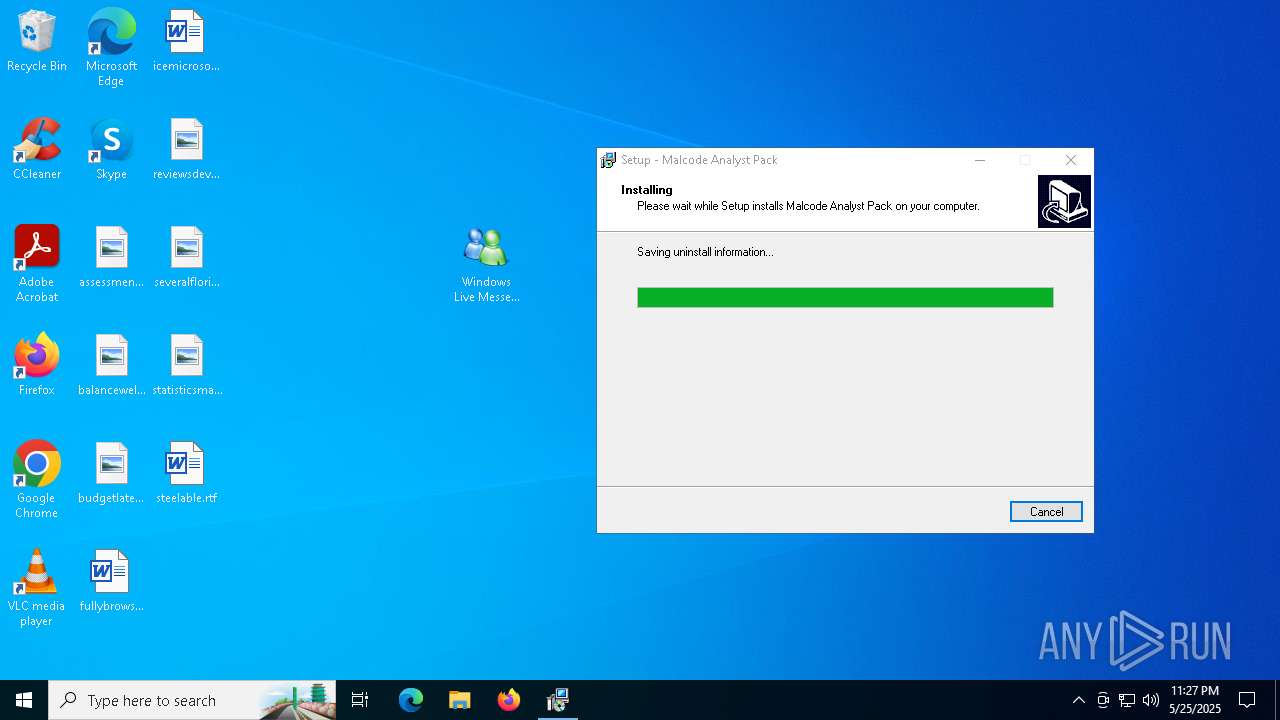The height and width of the screenshot is (720, 1280).
Task: Open the notification center
Action: pos(1247,700)
